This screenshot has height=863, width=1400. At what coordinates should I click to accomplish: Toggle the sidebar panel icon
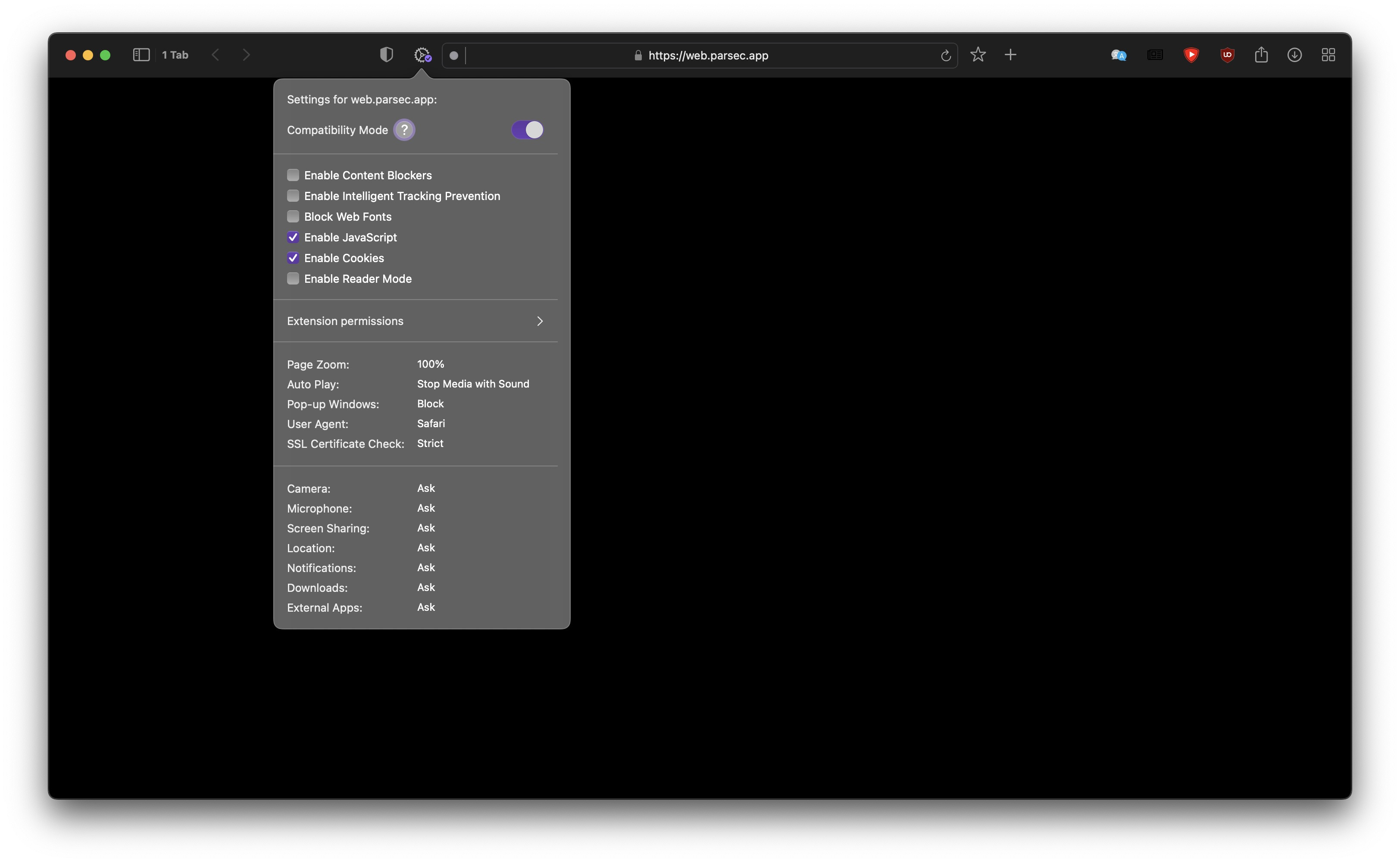click(141, 55)
